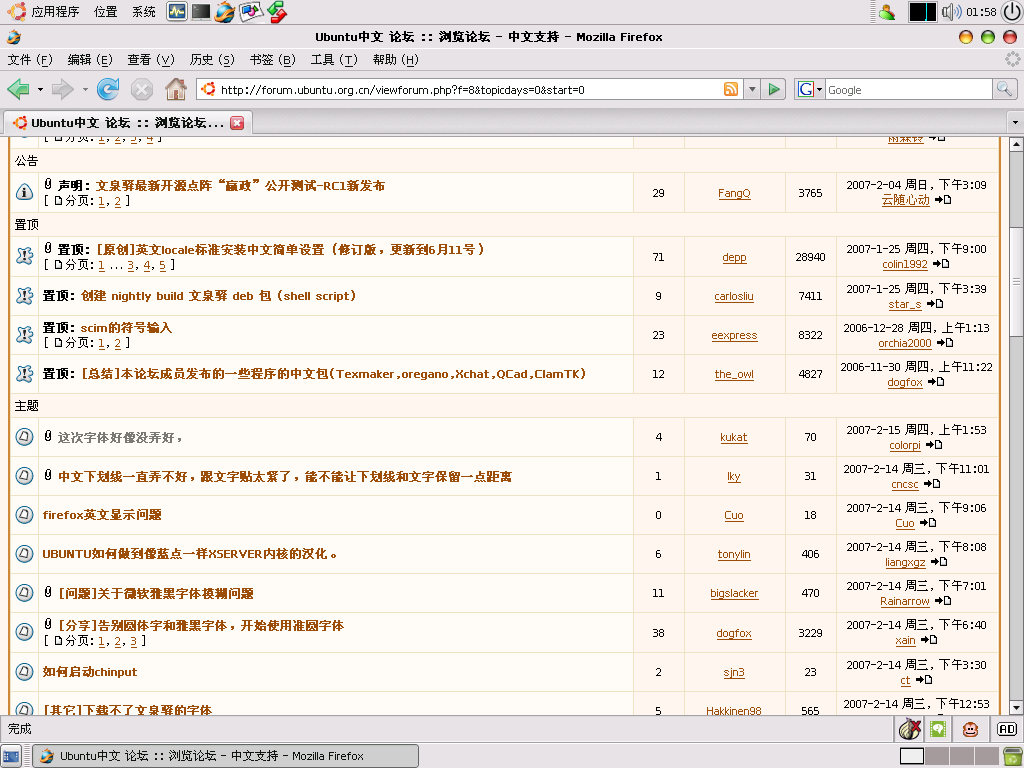Open the 位置 panel menu

pyautogui.click(x=105, y=12)
